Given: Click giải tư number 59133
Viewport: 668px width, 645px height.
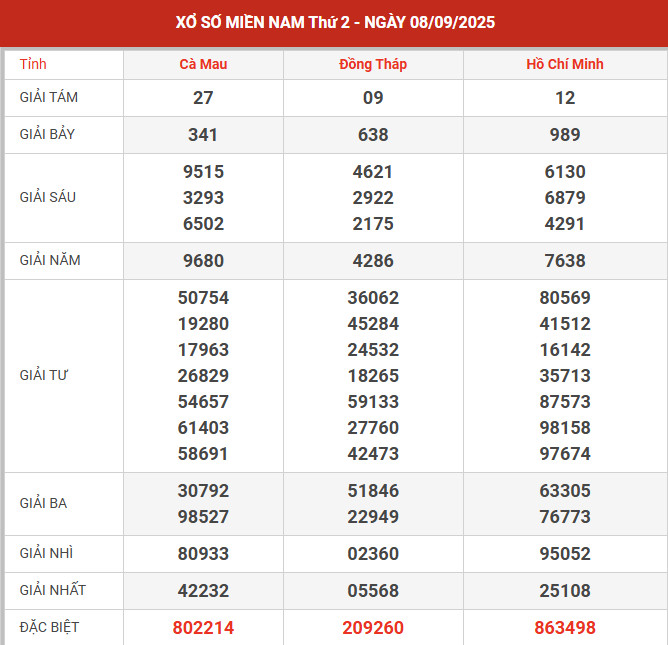Looking at the screenshot, I should (x=373, y=402).
